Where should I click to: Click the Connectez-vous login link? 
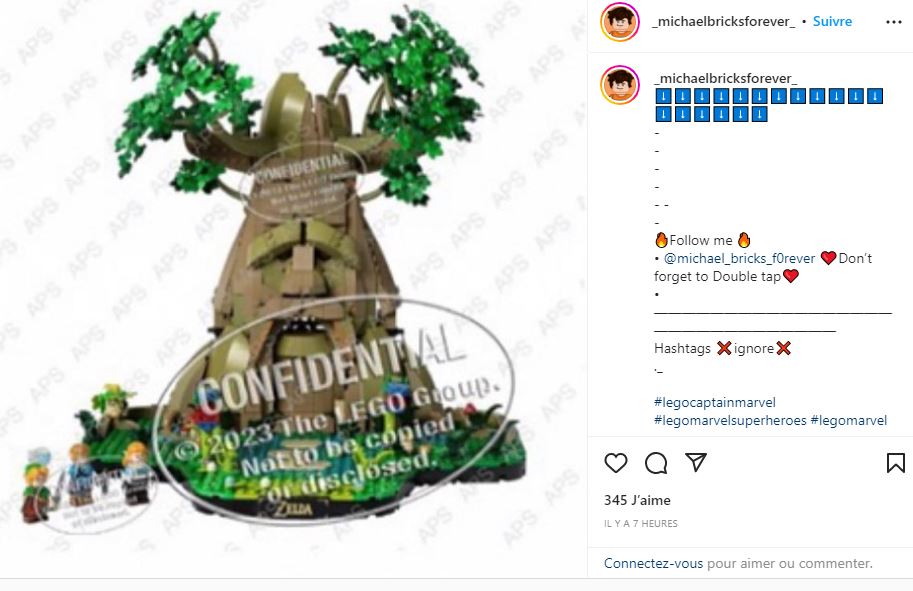pos(653,563)
